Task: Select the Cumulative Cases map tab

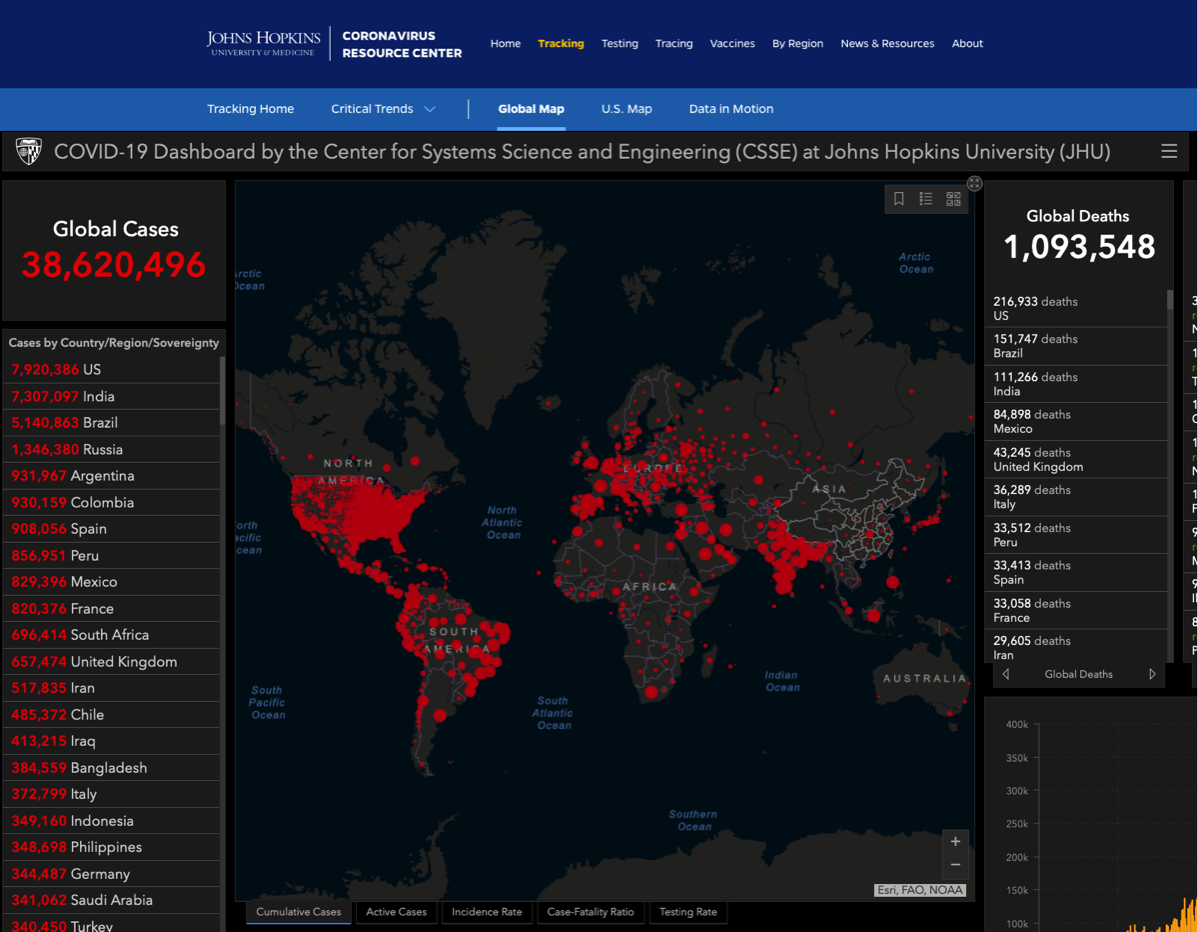Action: tap(299, 912)
